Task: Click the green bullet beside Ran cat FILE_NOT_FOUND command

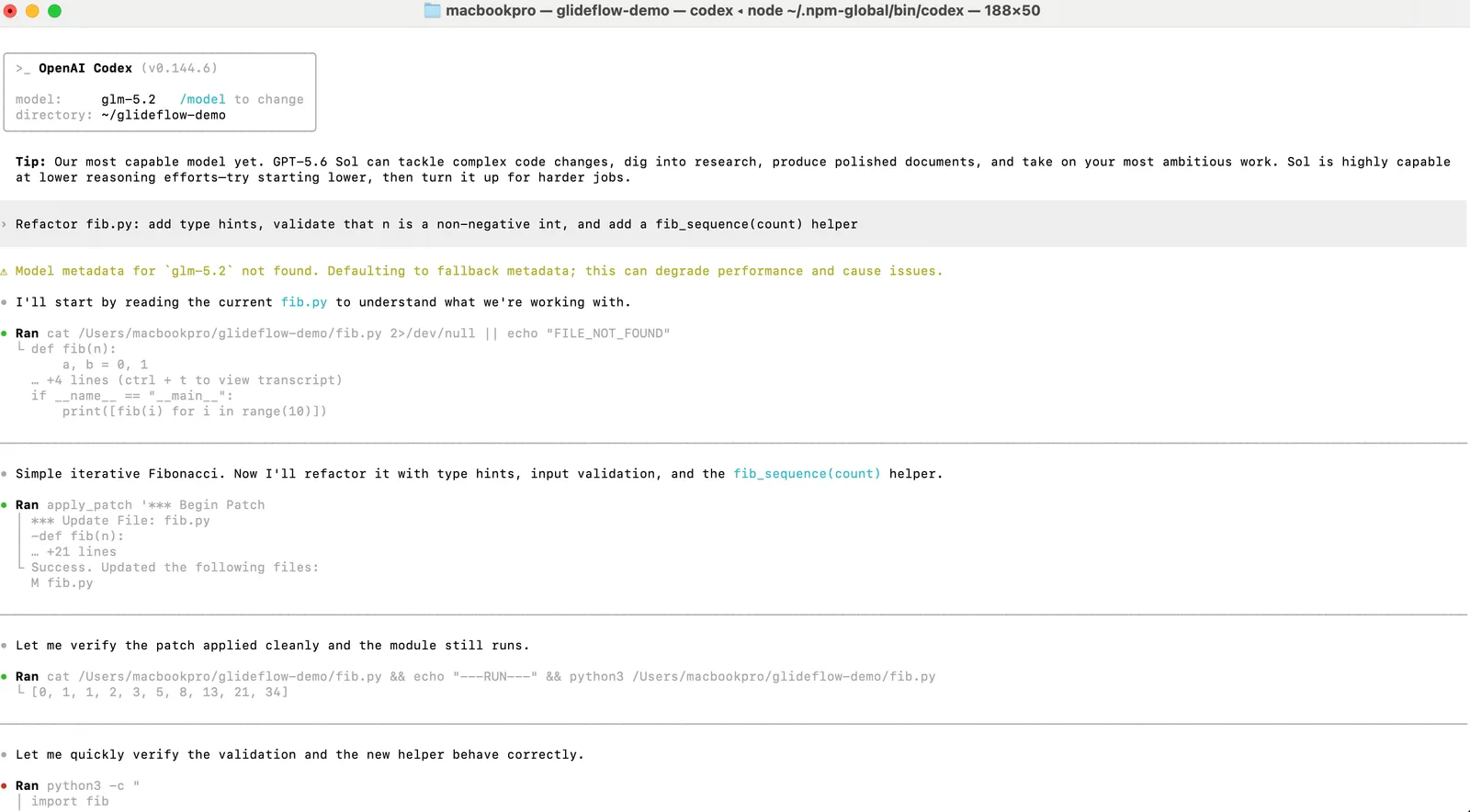Action: (x=5, y=333)
